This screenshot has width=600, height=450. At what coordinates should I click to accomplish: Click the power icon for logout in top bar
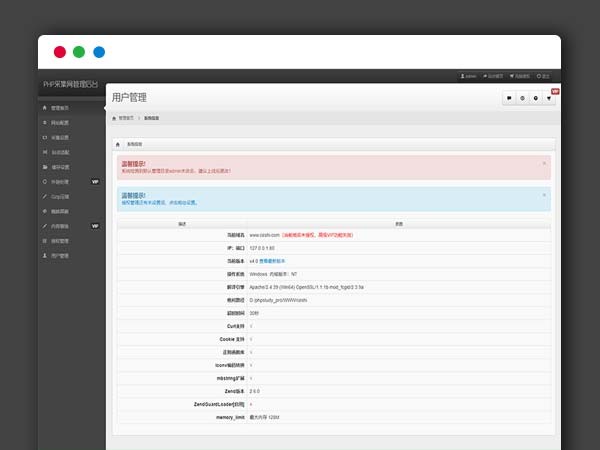pyautogui.click(x=537, y=75)
